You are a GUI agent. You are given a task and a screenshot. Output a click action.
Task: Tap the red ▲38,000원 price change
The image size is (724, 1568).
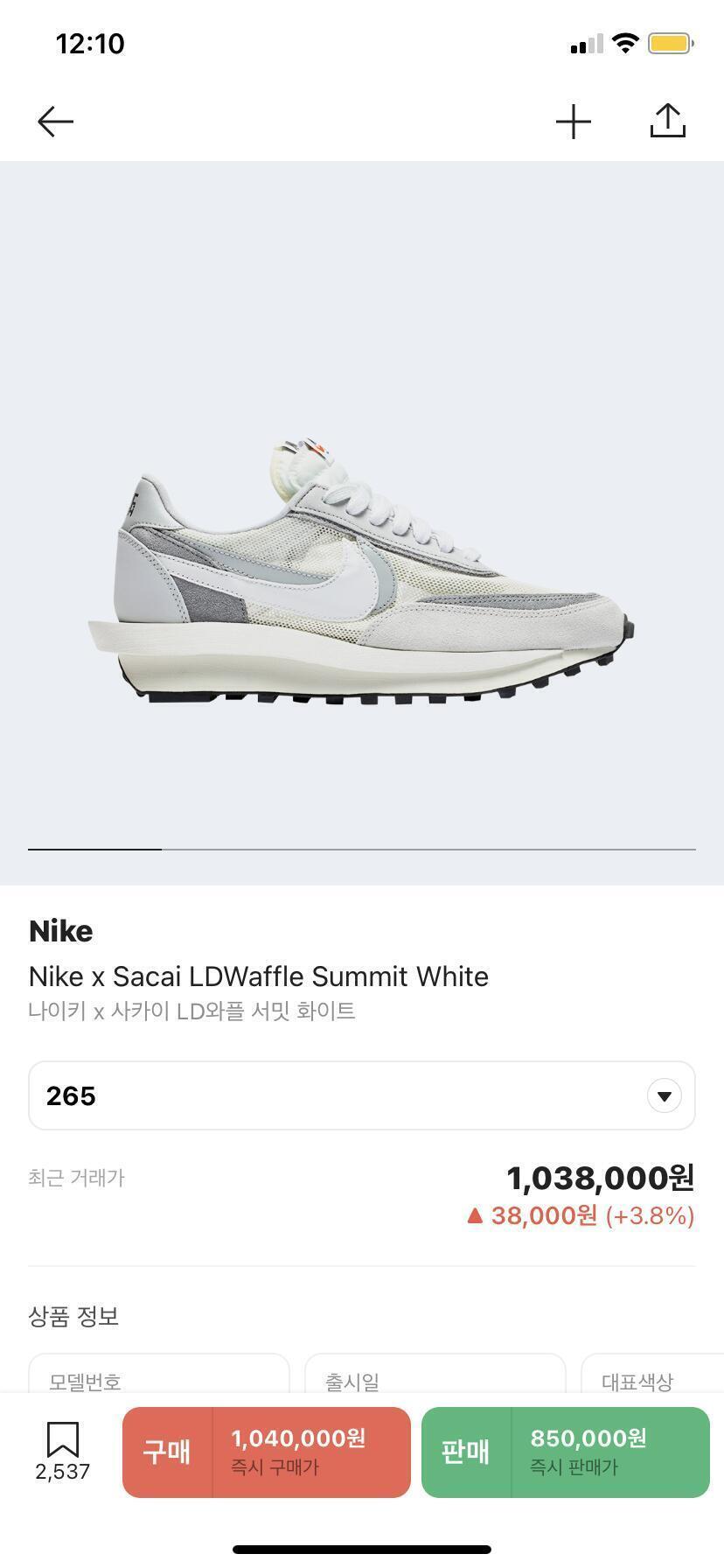581,1215
